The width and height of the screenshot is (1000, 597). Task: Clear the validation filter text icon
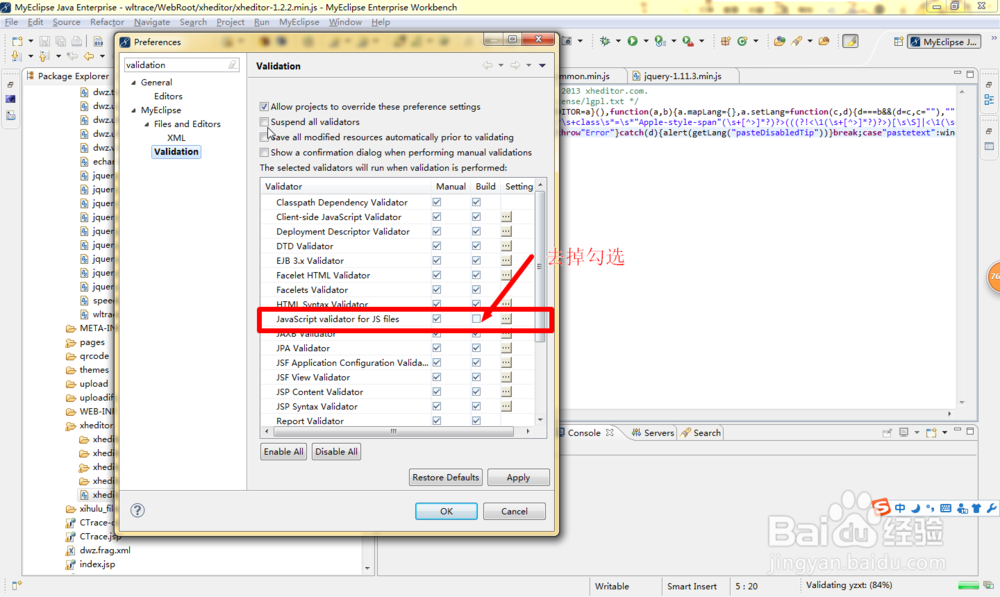pyautogui.click(x=233, y=65)
